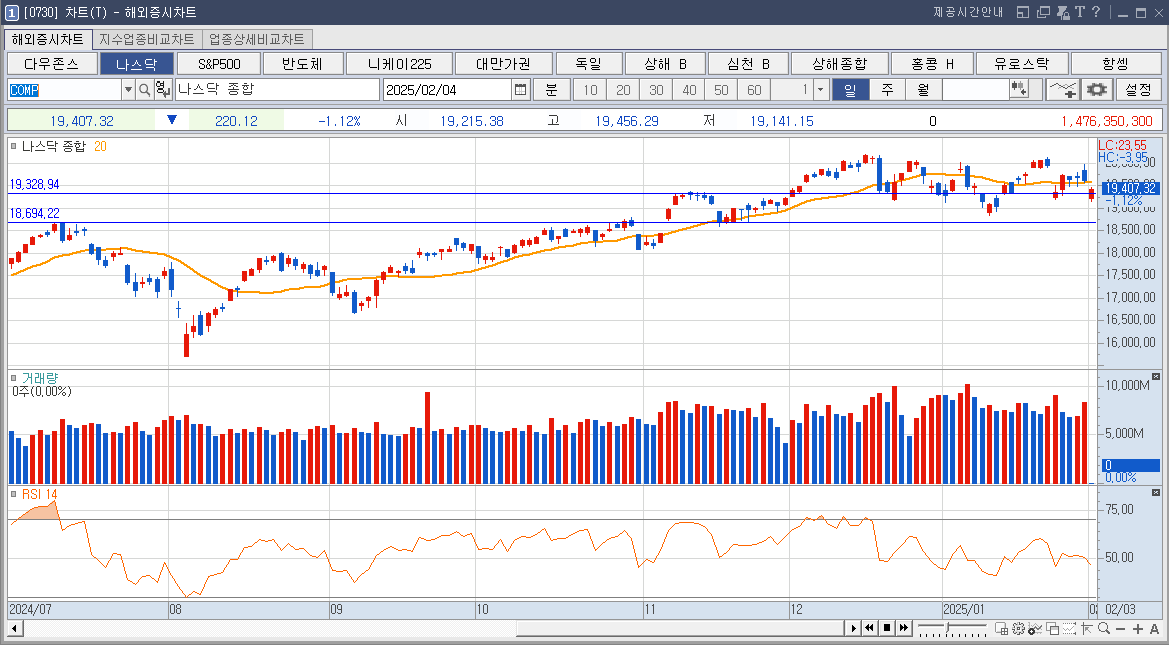
Task: Click the bottom magnifier zoom icon
Action: tap(1104, 629)
